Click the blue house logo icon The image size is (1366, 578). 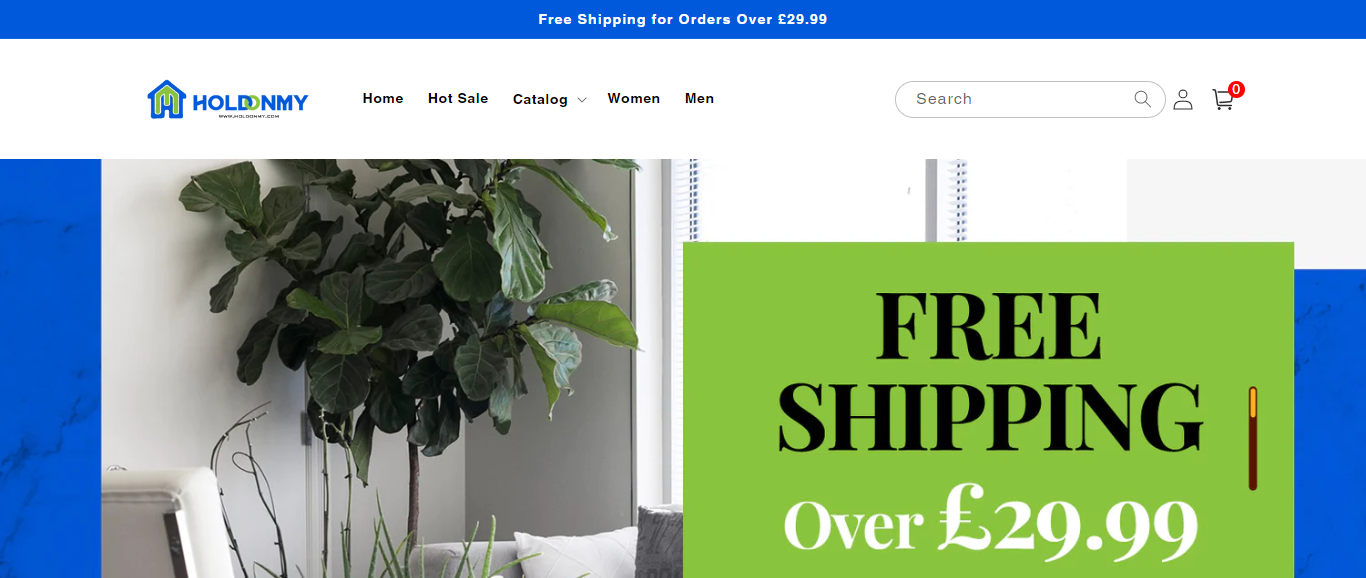pos(167,99)
